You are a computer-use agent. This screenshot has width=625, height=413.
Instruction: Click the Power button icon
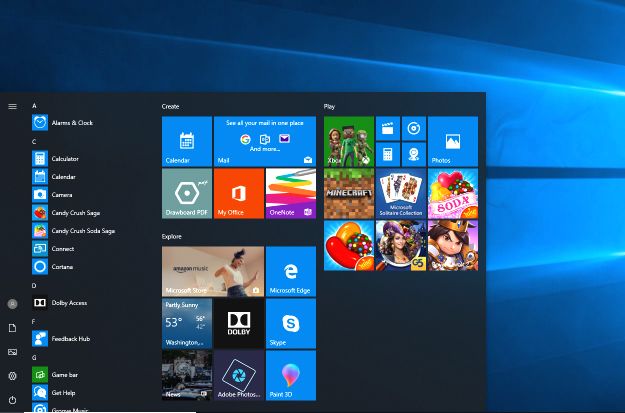12,400
